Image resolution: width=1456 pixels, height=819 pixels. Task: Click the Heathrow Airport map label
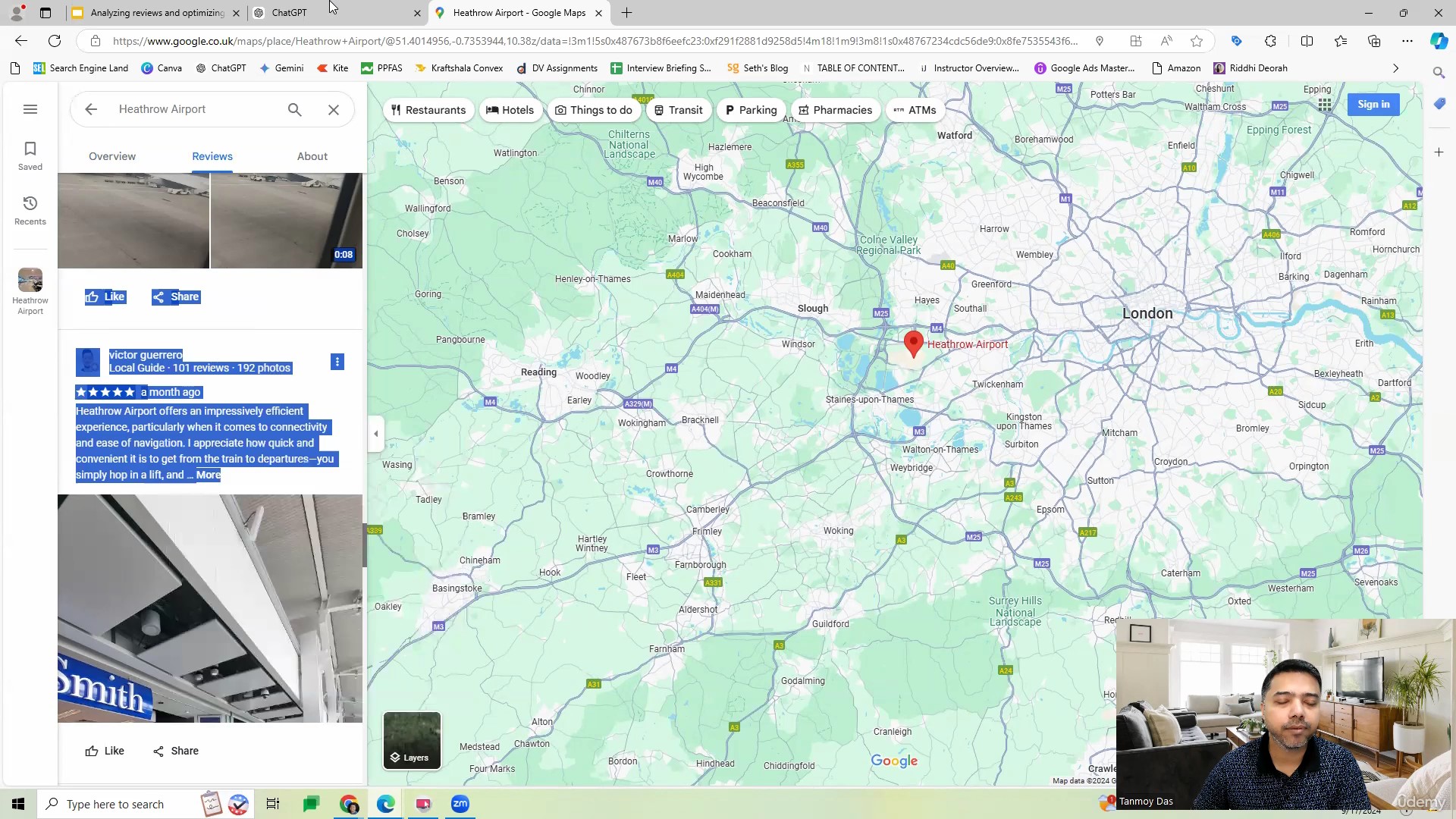coord(968,344)
